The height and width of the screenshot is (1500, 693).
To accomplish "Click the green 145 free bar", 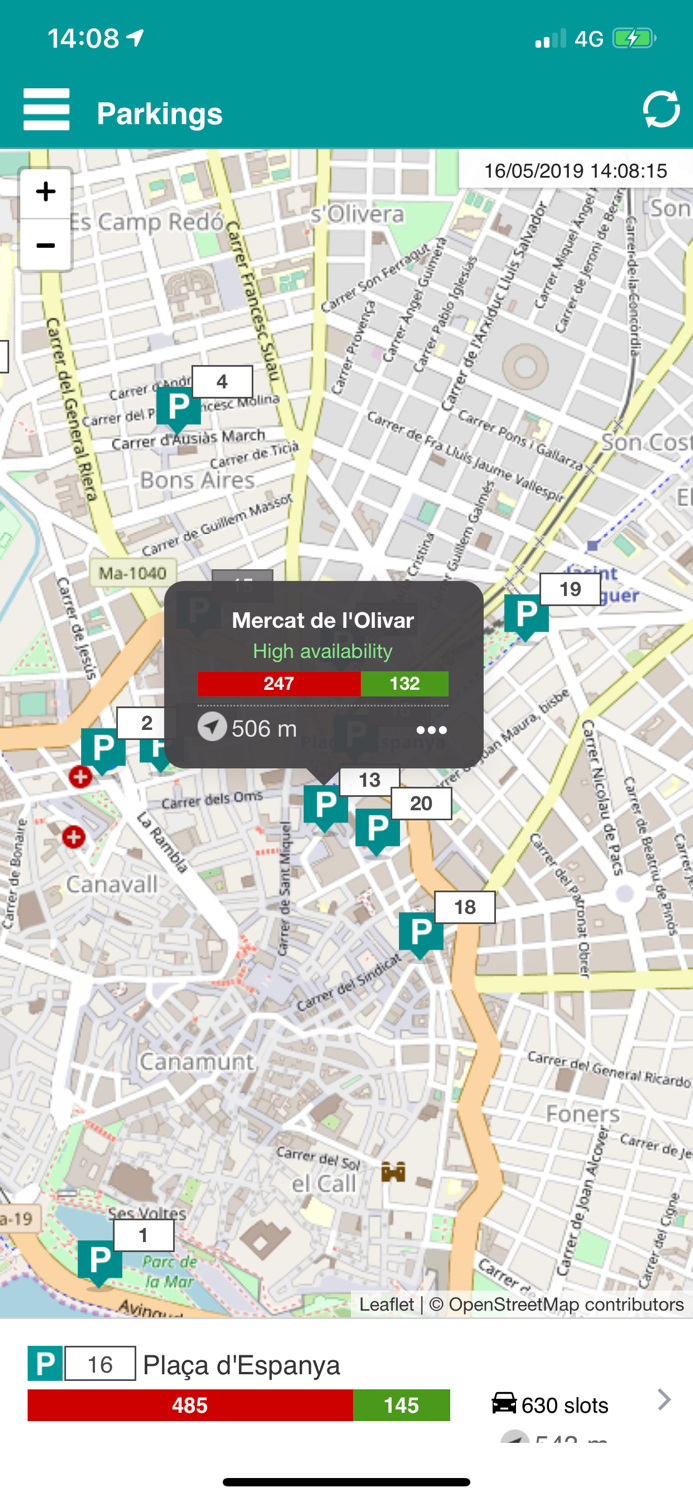I will point(401,1405).
